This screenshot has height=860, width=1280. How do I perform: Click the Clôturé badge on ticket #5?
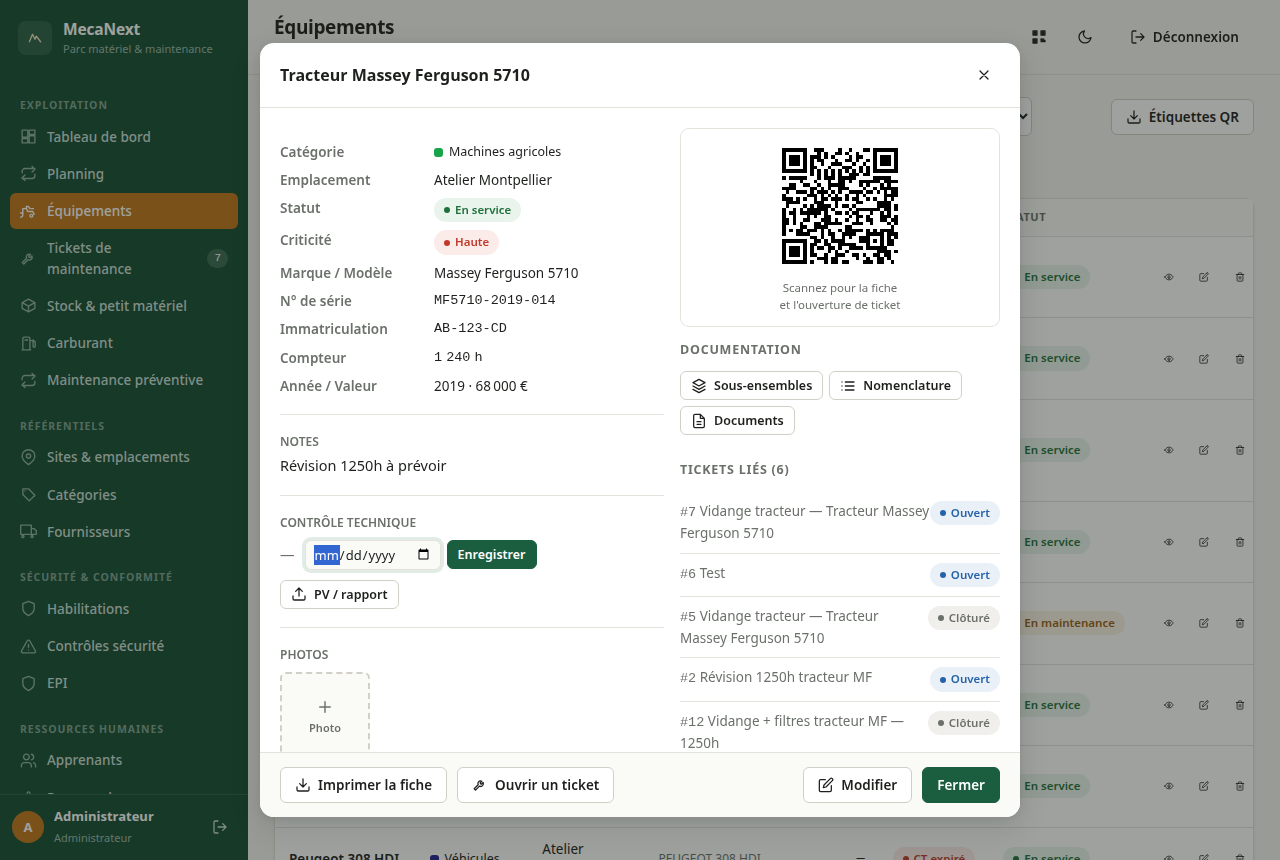coord(964,618)
